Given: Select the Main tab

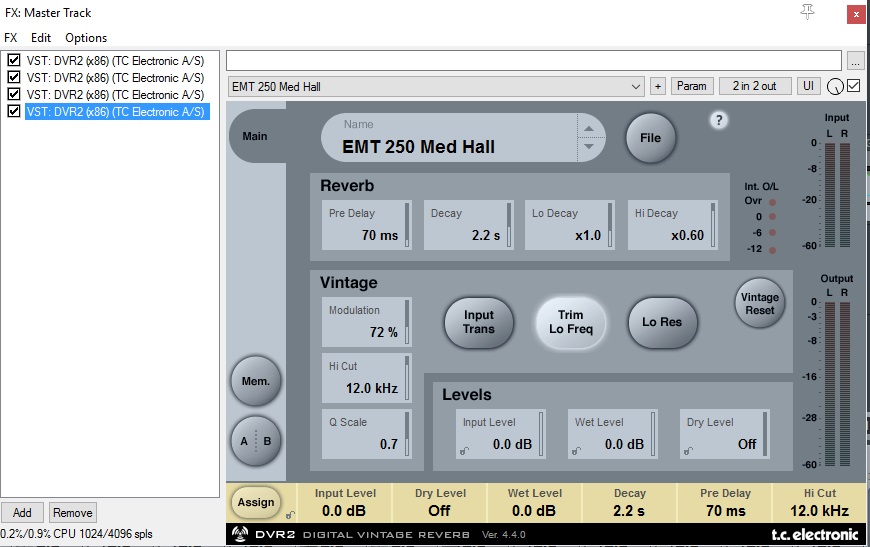Looking at the screenshot, I should pos(255,136).
